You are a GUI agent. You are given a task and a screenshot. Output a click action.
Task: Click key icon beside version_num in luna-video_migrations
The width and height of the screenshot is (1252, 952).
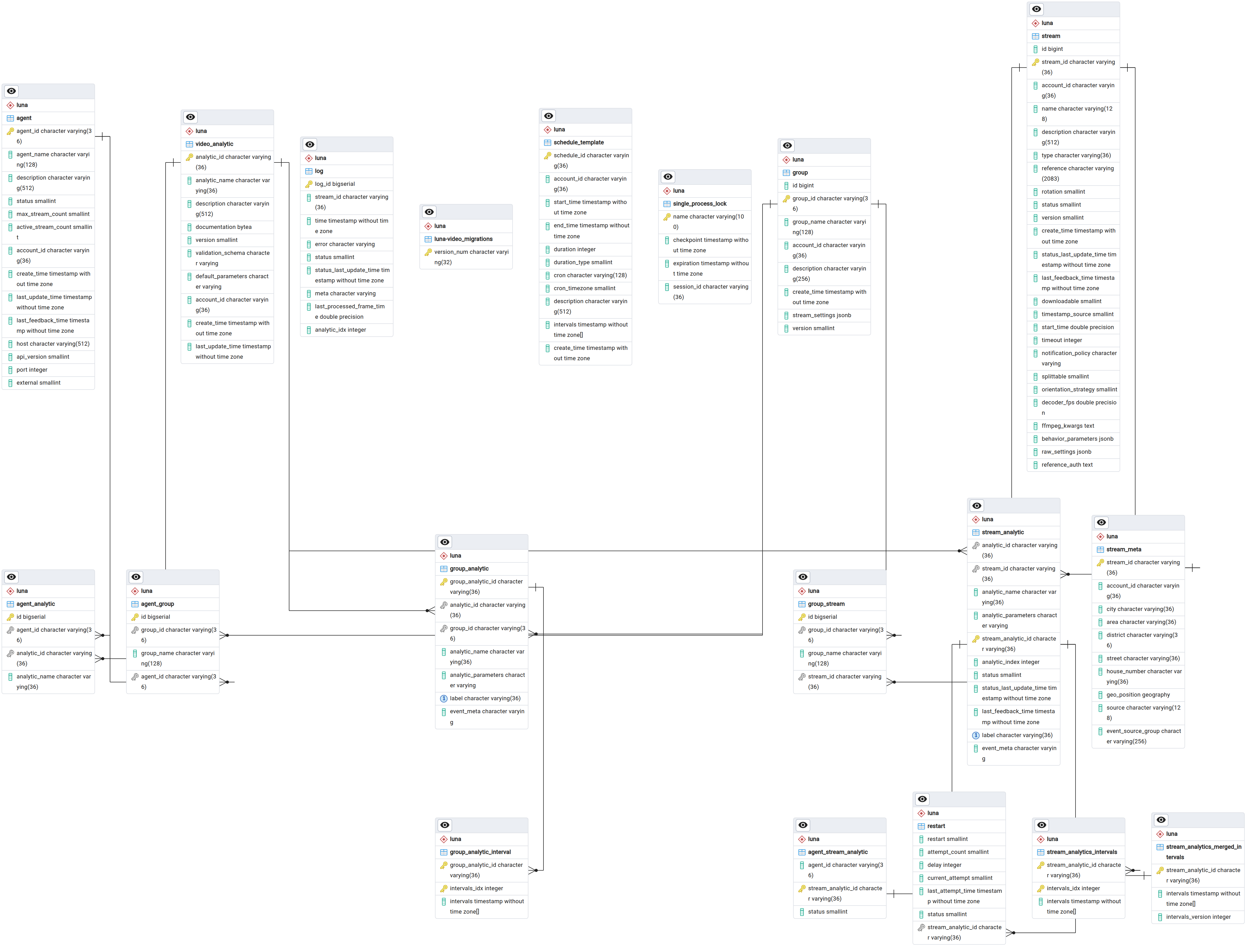click(429, 252)
